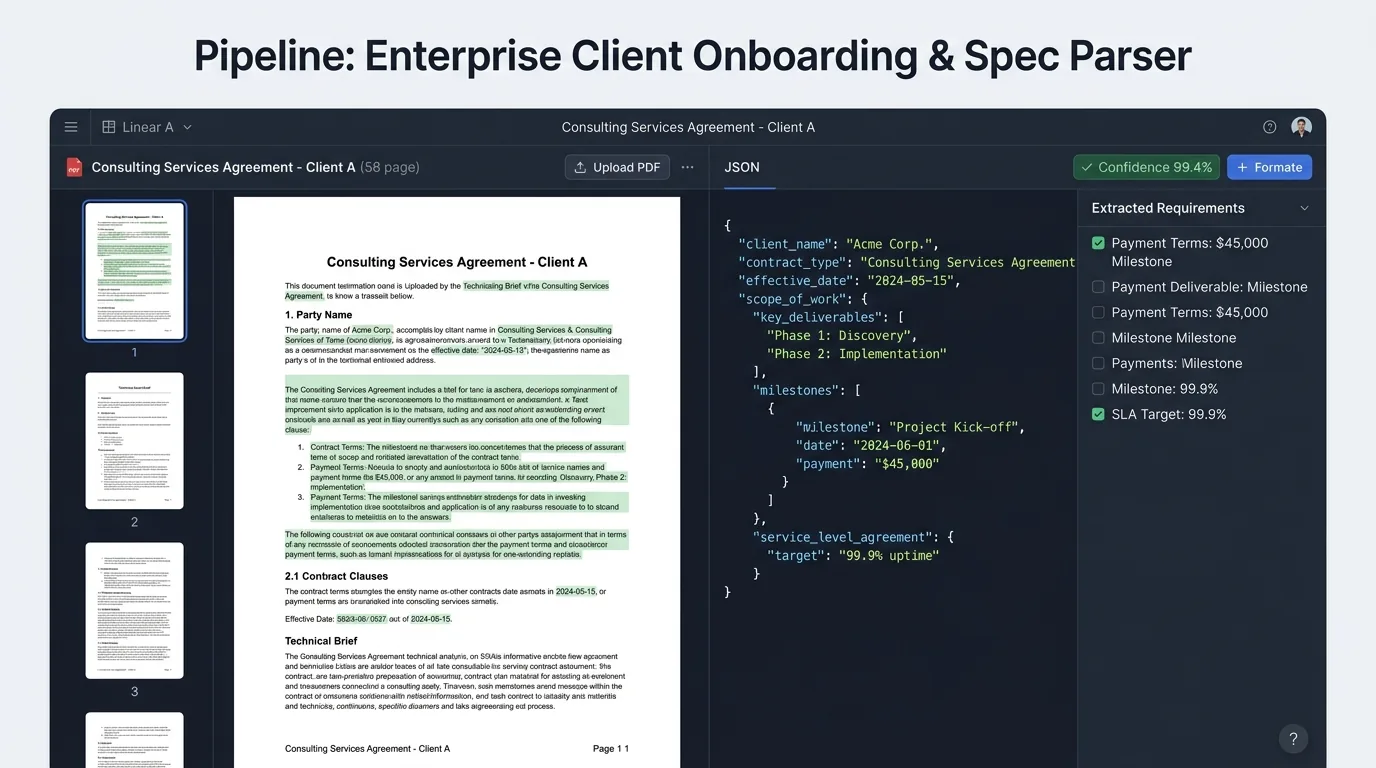Collapse the Extracted Requirements panel chevron
Viewport: 1376px width, 768px height.
[1304, 208]
